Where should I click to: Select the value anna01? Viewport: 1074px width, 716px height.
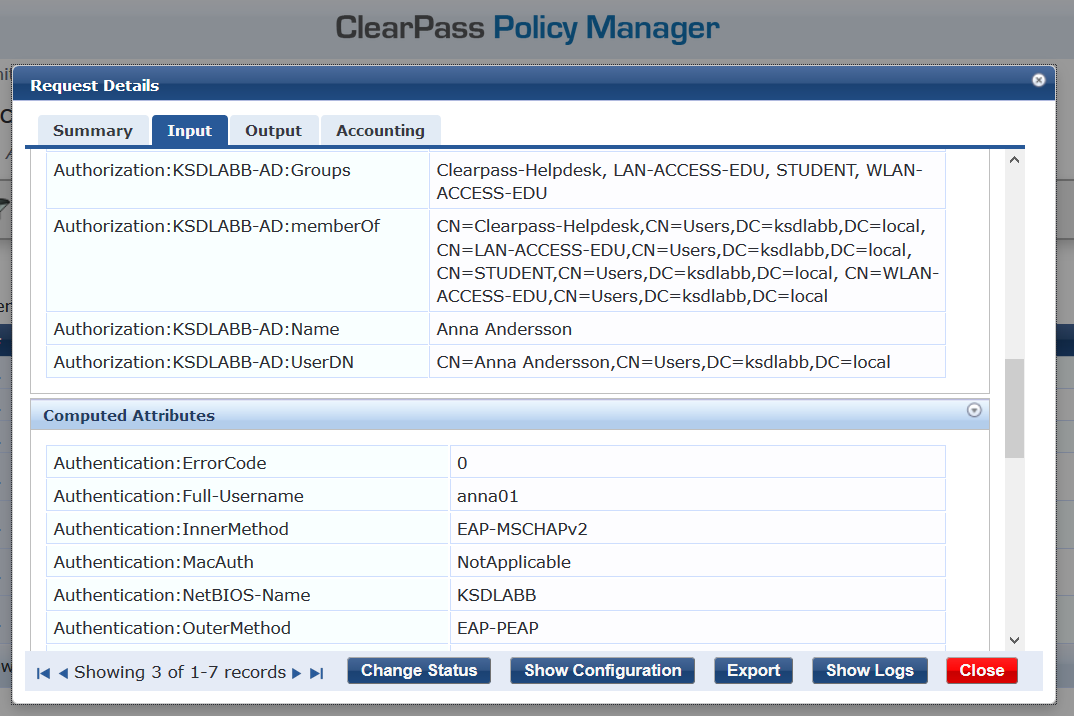[x=488, y=496]
